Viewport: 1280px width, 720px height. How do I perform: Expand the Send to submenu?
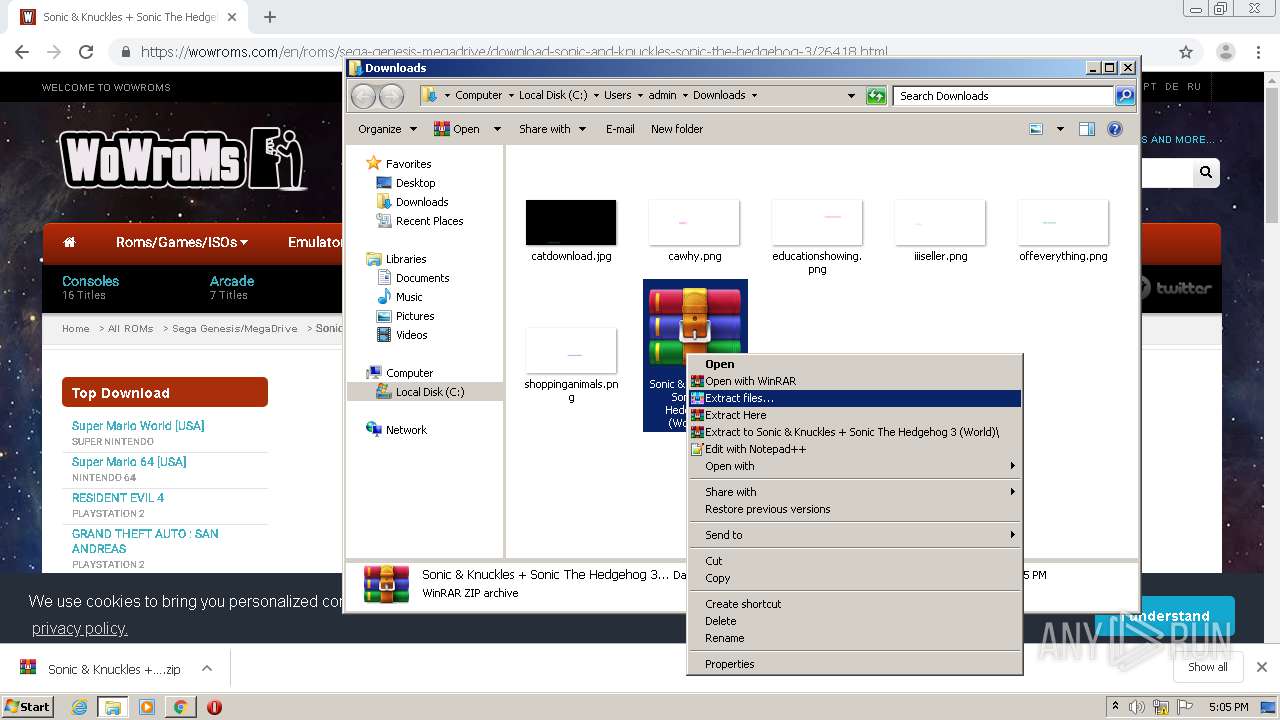855,535
